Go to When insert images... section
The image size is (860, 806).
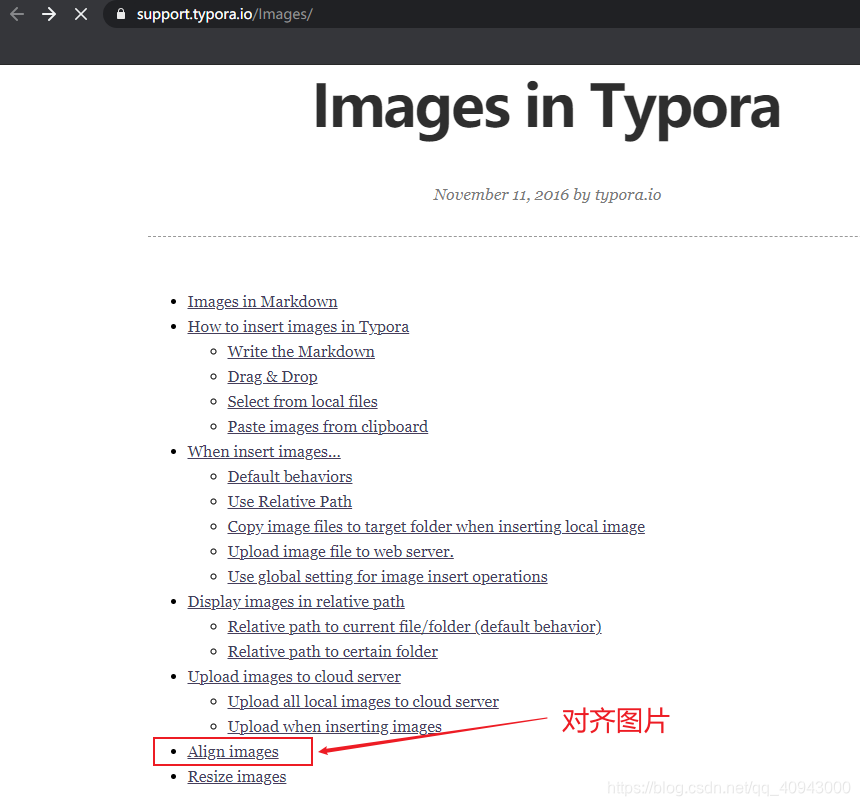point(264,452)
